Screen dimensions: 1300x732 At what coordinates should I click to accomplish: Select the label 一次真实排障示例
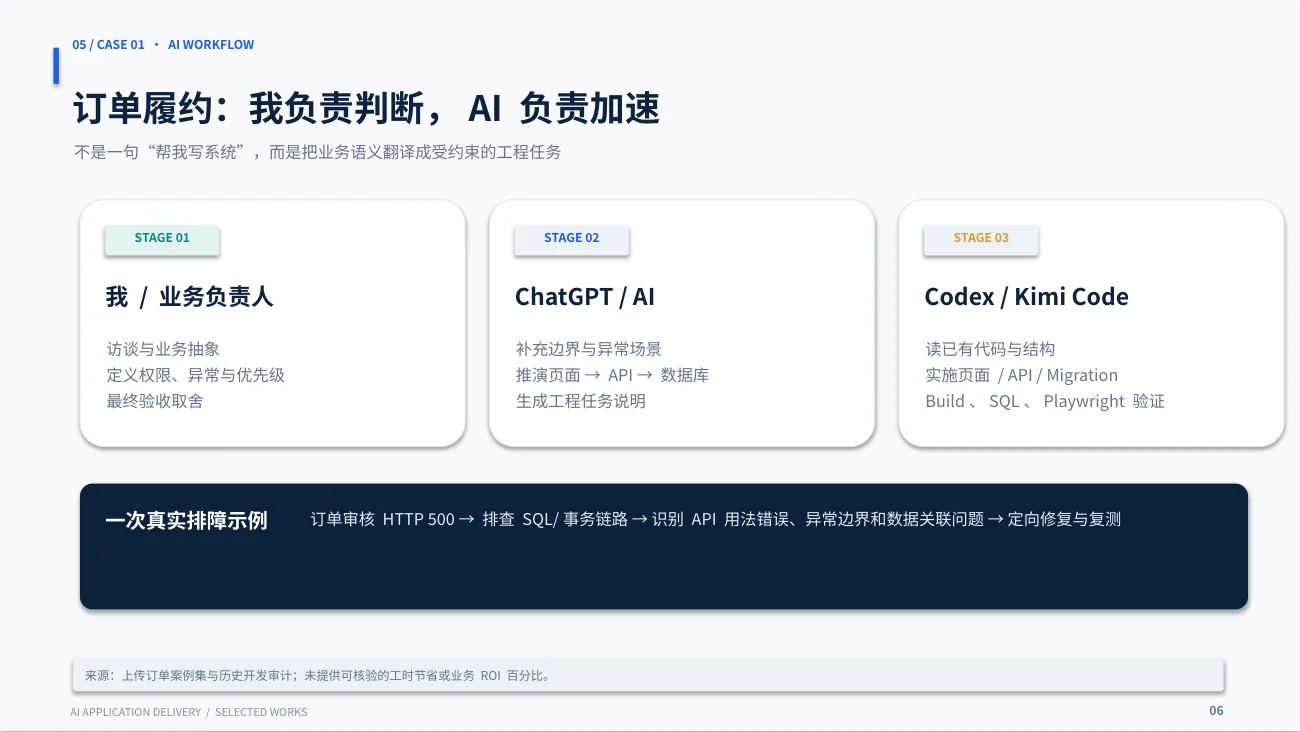pos(186,521)
